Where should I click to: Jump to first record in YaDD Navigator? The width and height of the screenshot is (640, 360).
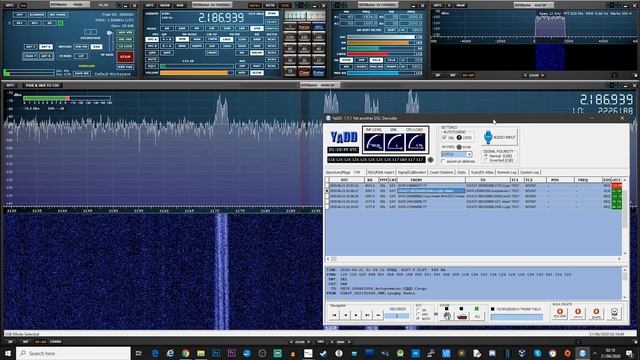[334, 315]
